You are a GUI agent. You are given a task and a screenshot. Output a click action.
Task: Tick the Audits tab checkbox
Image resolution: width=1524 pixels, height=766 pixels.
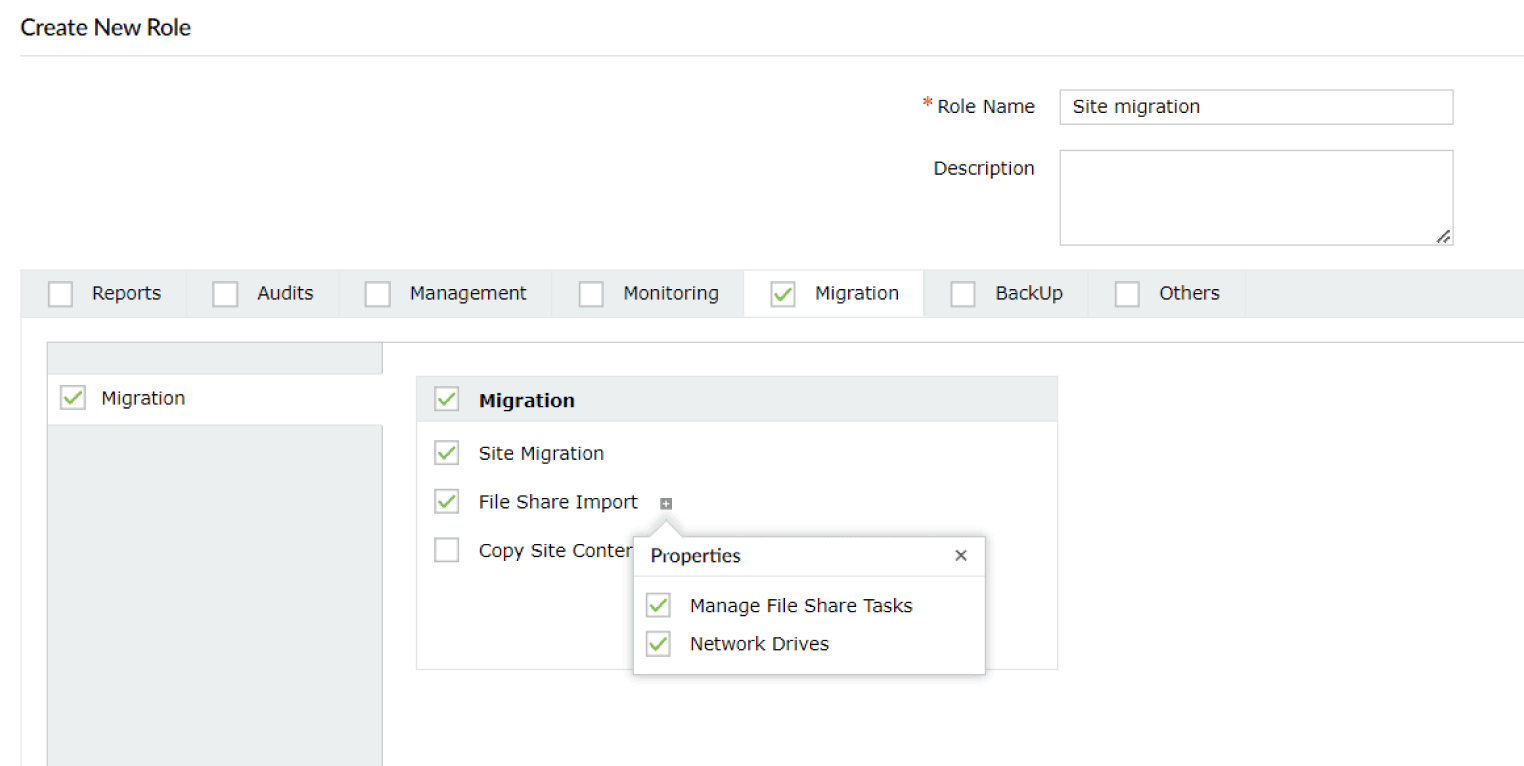coord(226,294)
